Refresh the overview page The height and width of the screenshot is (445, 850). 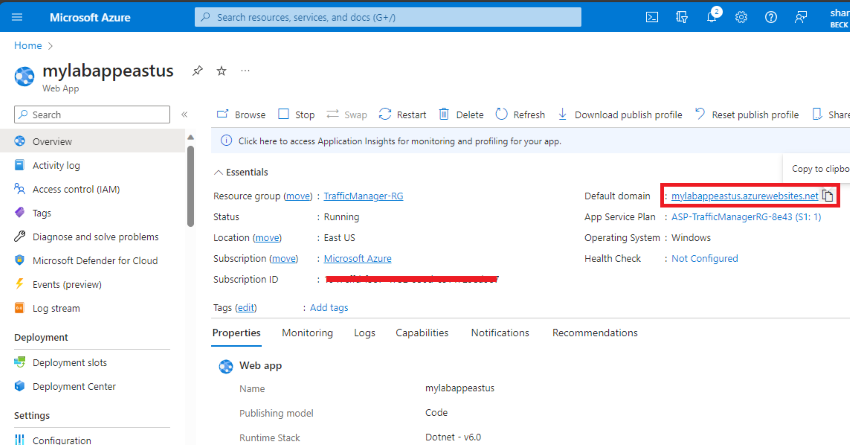pos(520,114)
